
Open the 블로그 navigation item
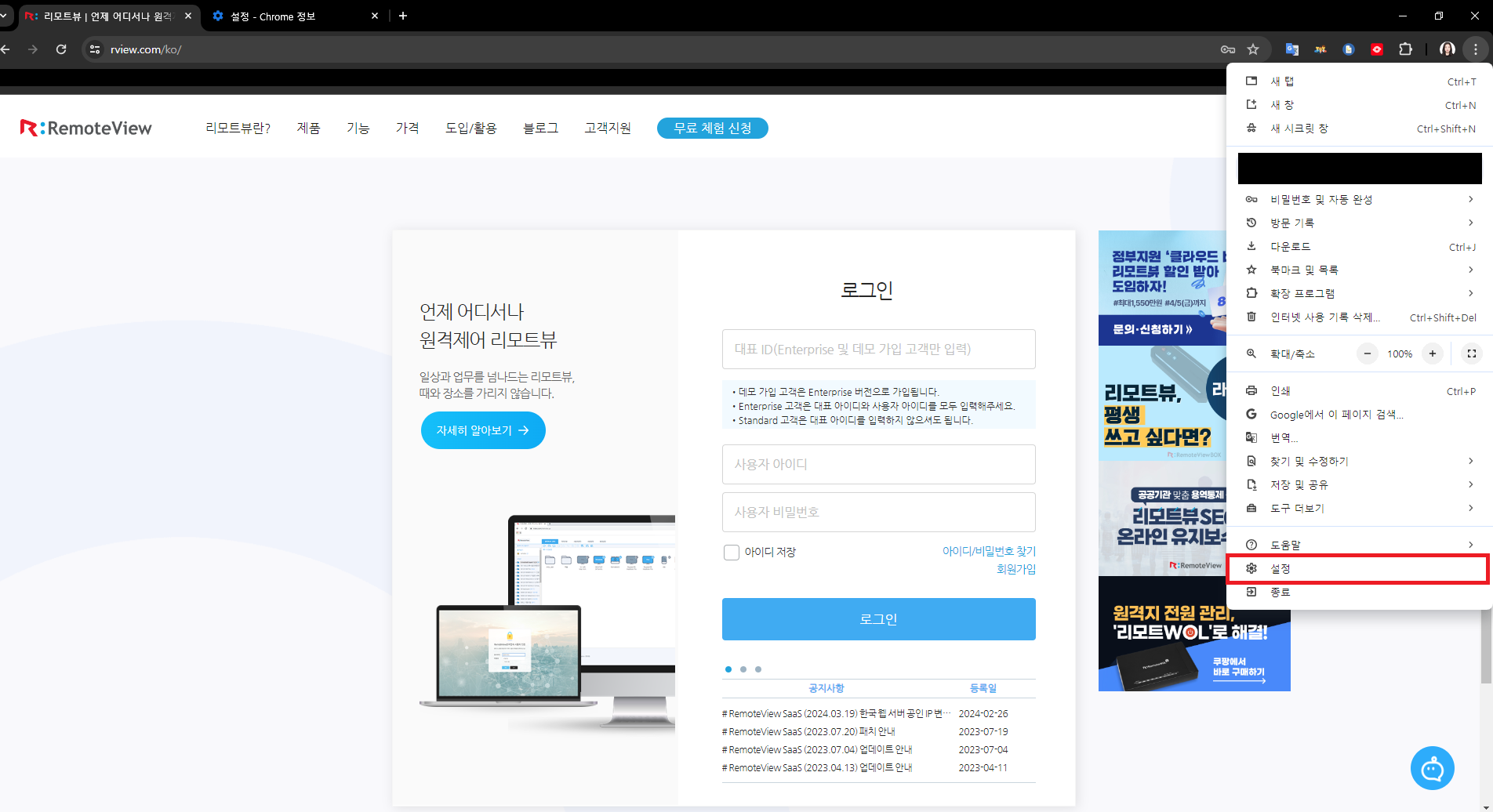(541, 128)
